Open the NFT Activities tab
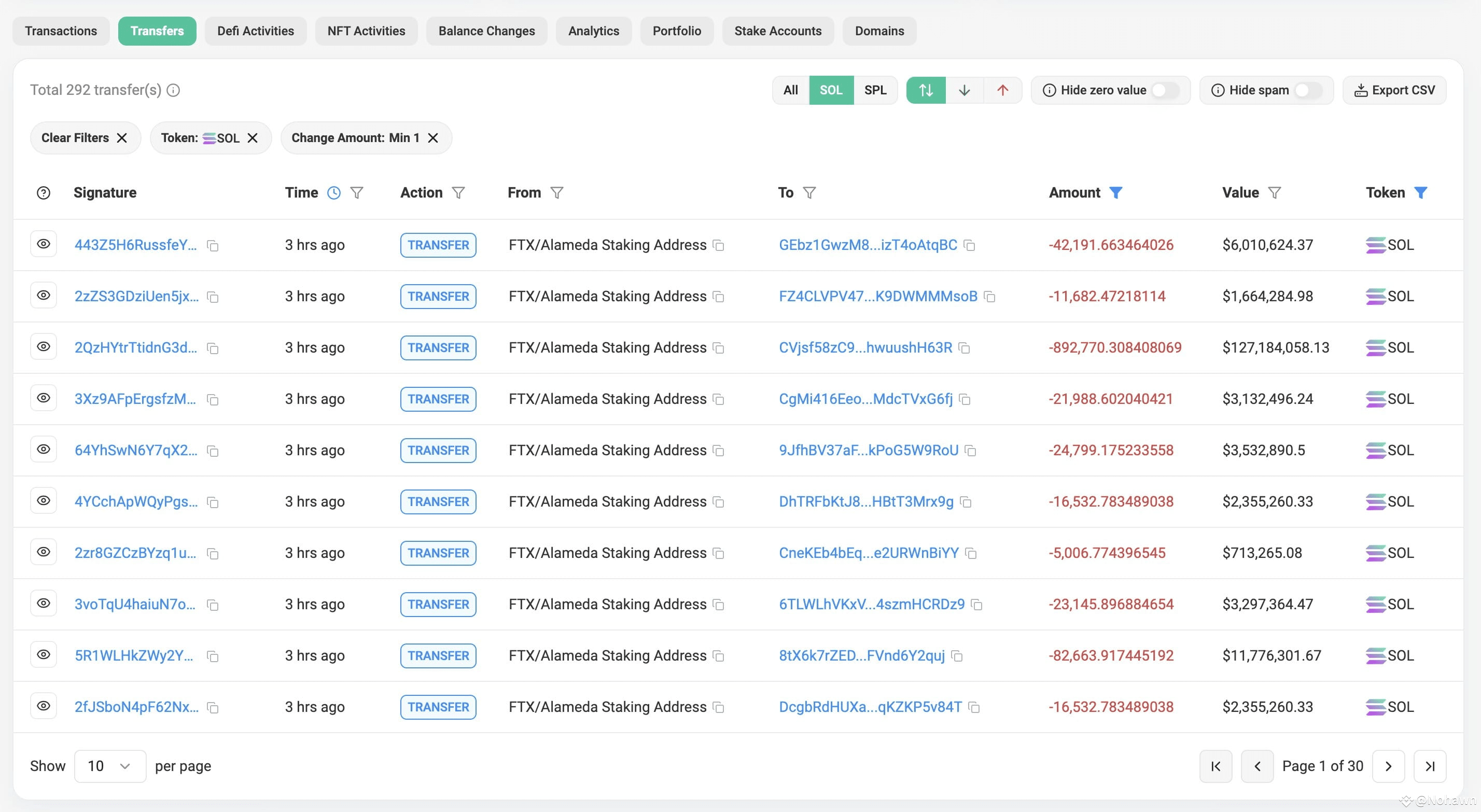1481x812 pixels. point(366,31)
